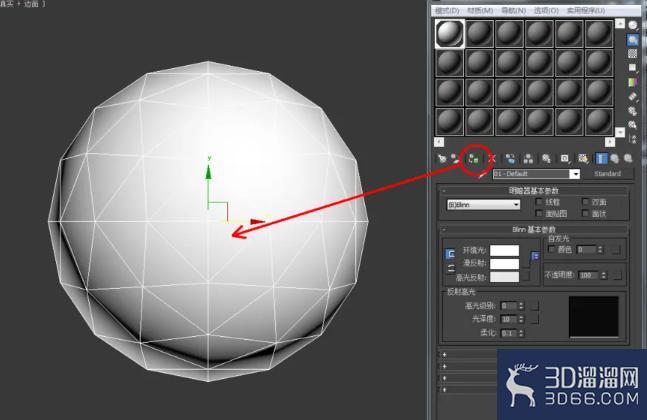Enable the 双面 two-sided checkbox

[x=585, y=202]
